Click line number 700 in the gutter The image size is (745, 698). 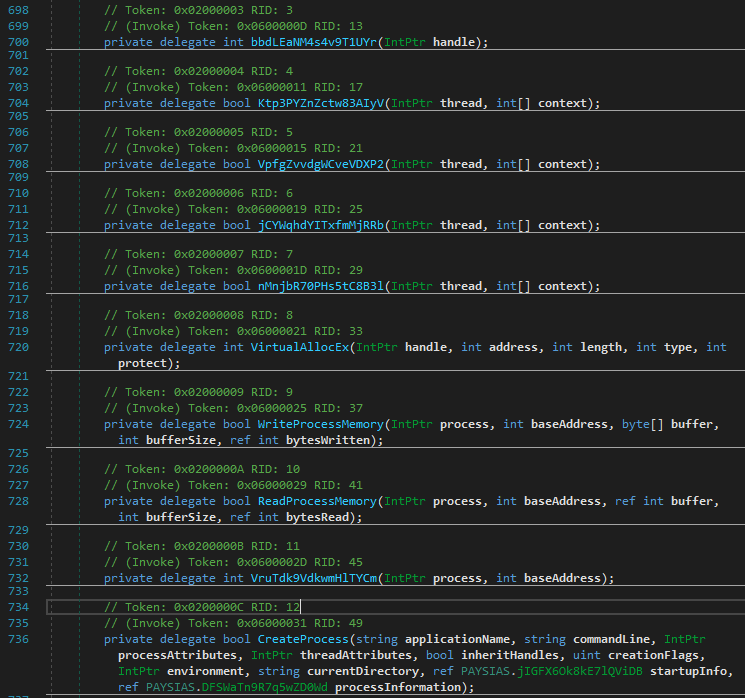point(17,42)
